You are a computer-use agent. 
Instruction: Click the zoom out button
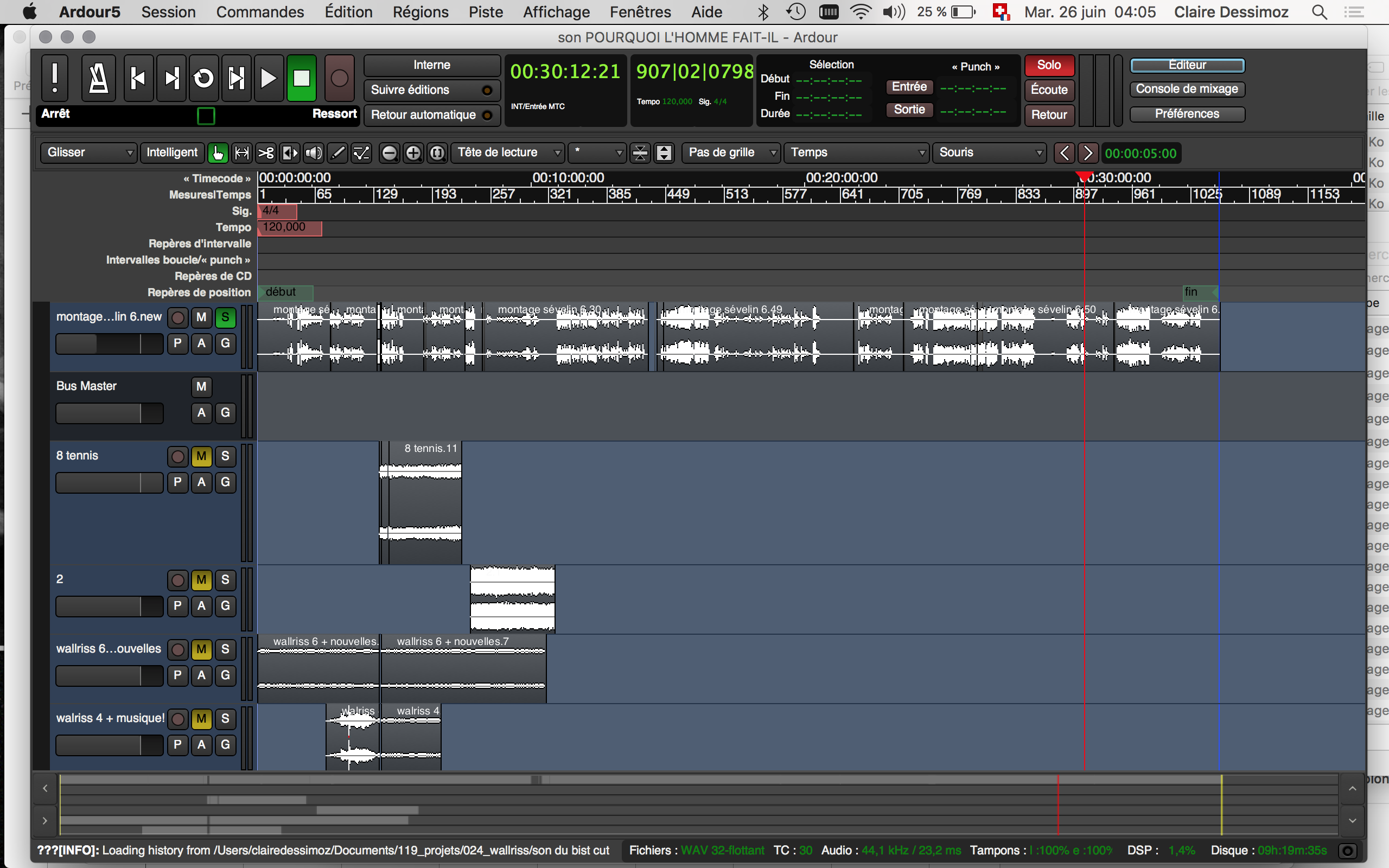click(389, 152)
